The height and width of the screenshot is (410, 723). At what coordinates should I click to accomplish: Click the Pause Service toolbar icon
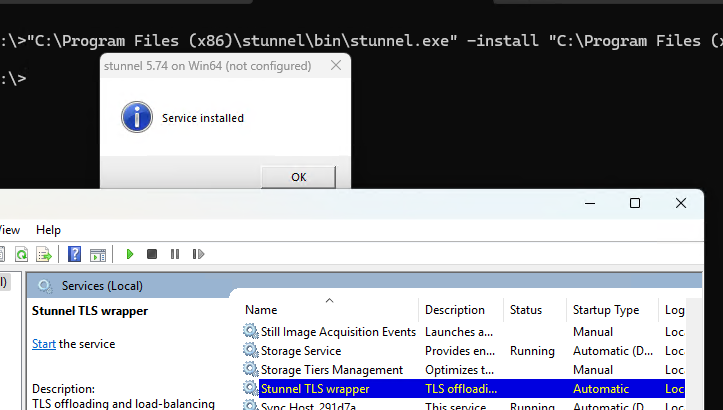(175, 255)
